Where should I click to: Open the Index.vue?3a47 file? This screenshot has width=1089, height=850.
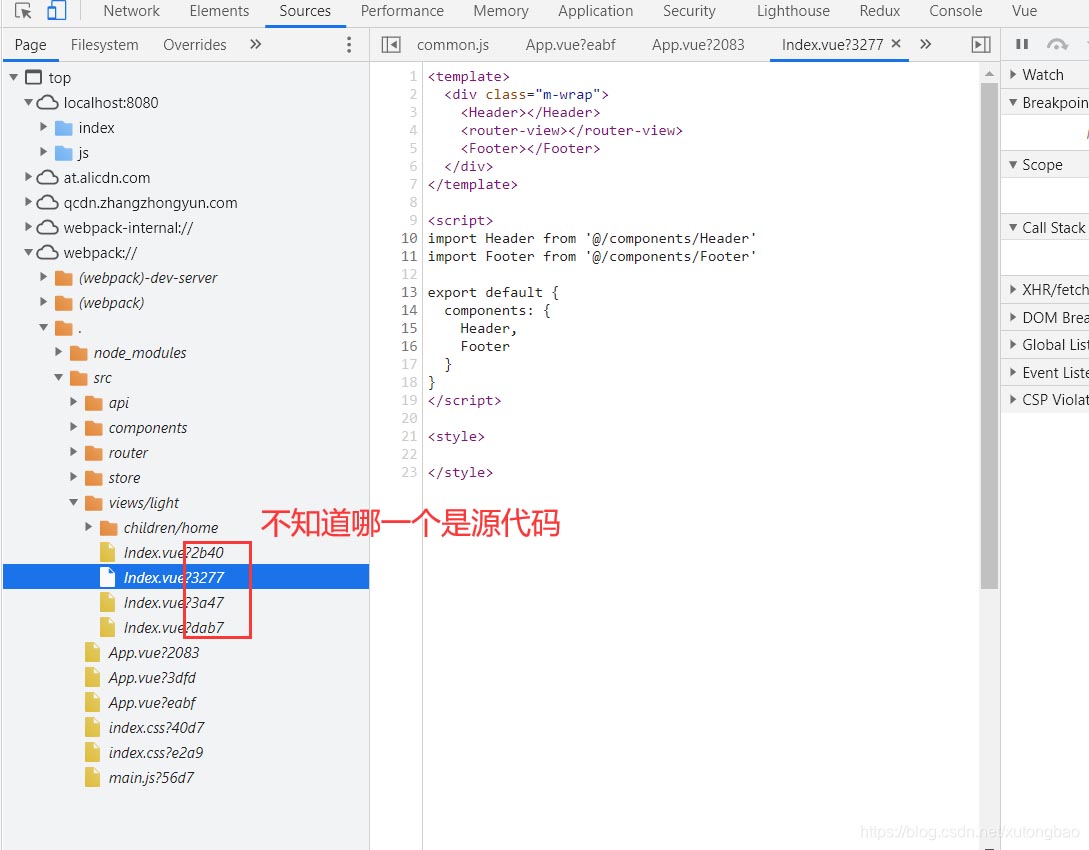[173, 603]
